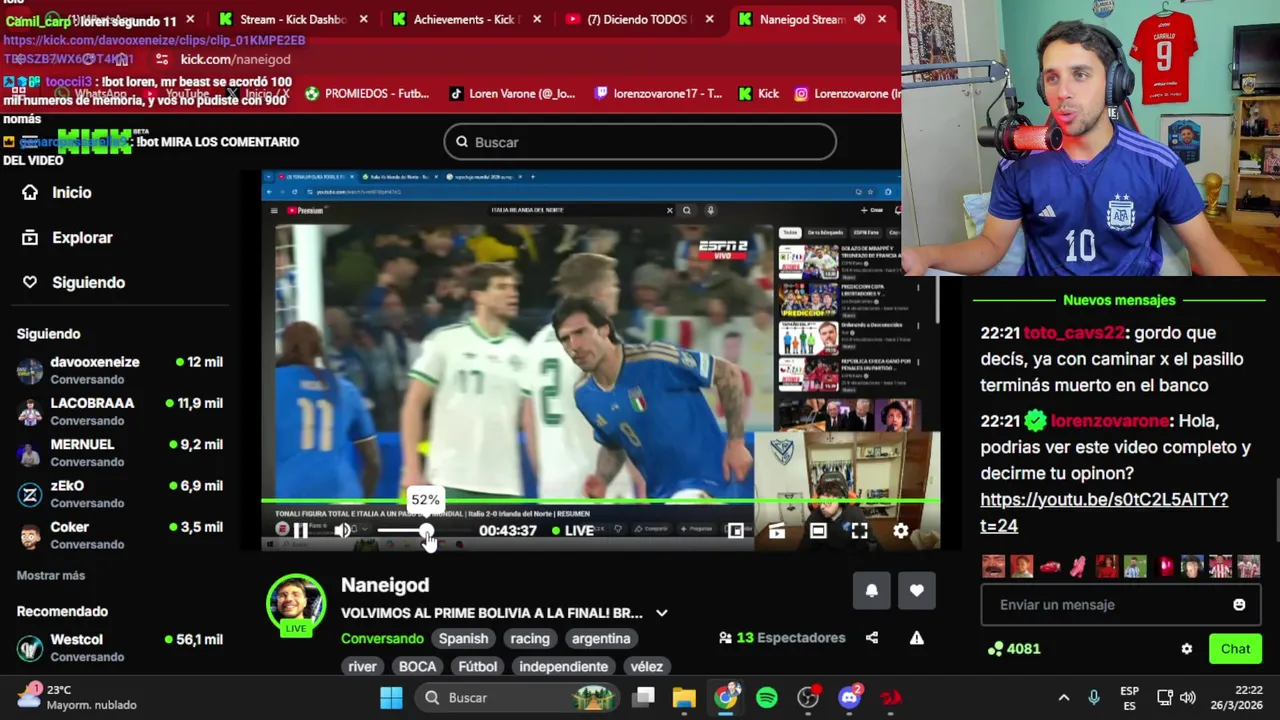The image size is (1280, 720).
Task: Select the Spanish language tag
Action: click(463, 638)
